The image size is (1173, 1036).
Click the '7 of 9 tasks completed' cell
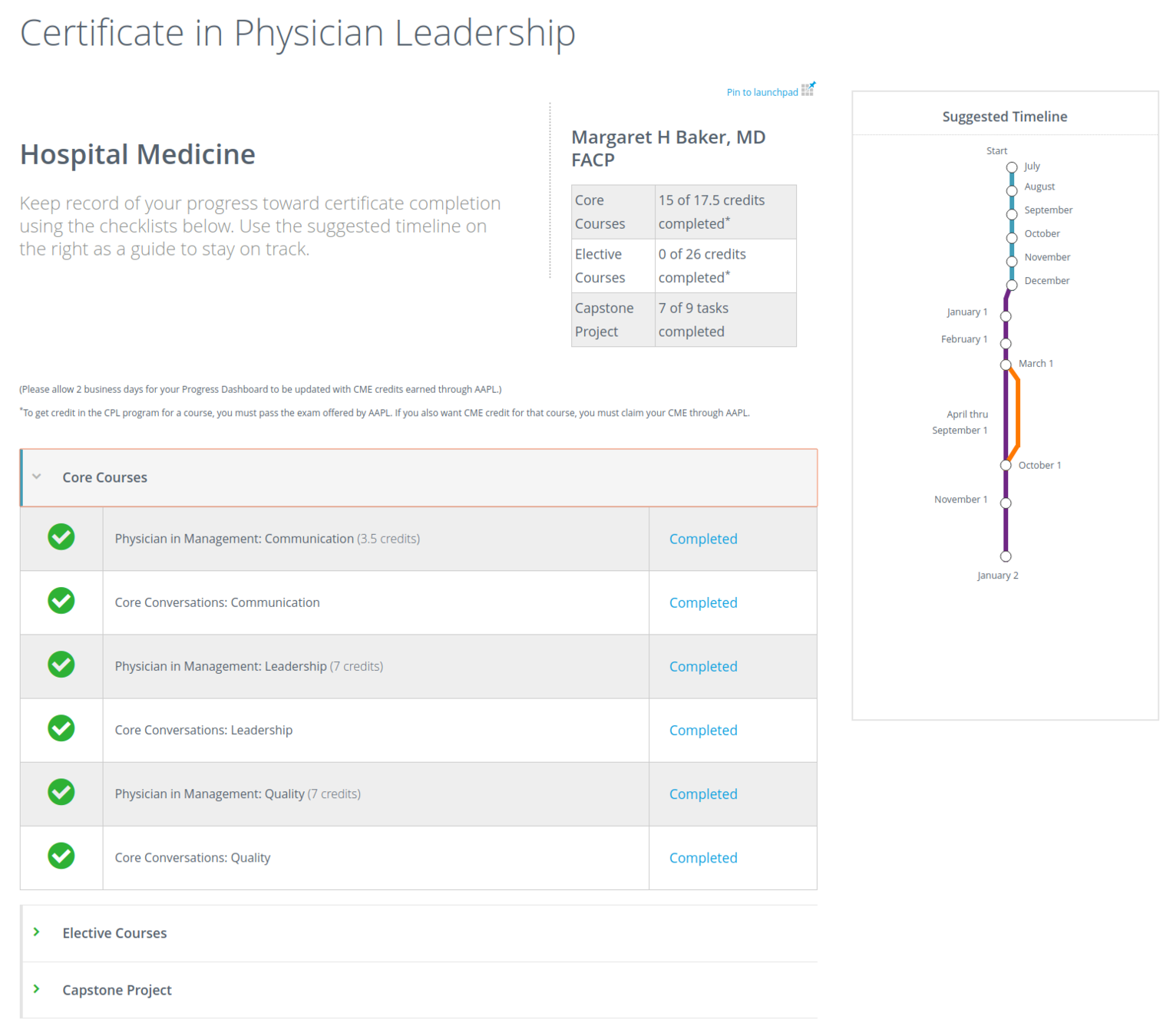[x=725, y=319]
